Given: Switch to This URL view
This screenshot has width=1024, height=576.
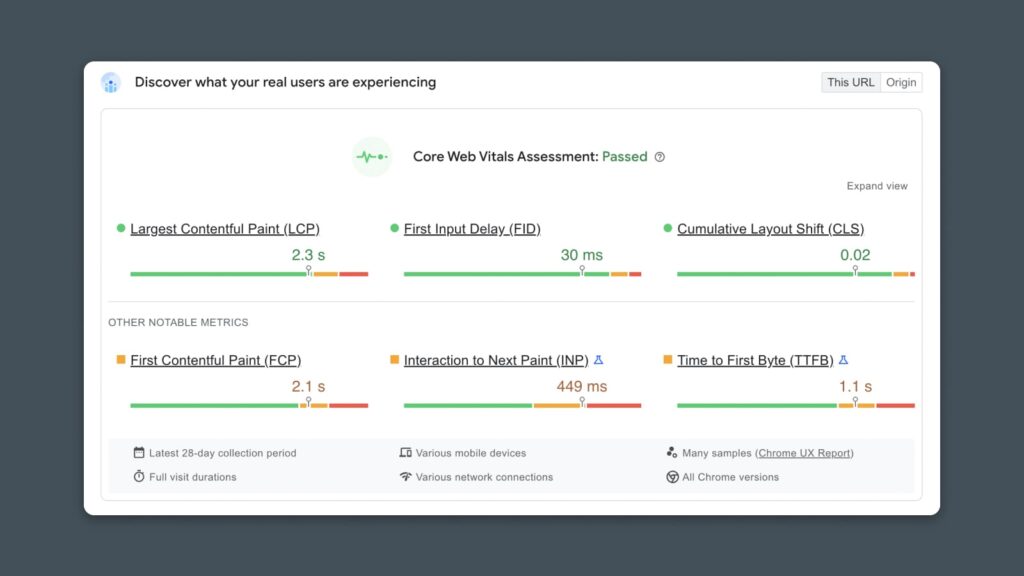Looking at the screenshot, I should click(850, 82).
